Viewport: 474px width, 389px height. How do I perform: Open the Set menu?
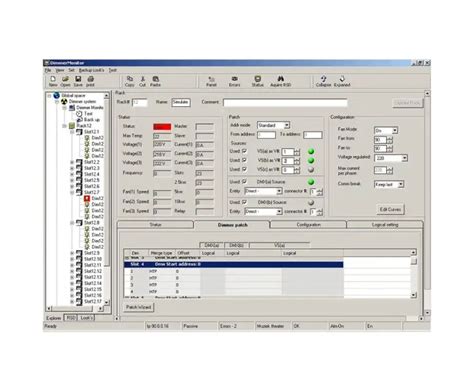[x=71, y=70]
